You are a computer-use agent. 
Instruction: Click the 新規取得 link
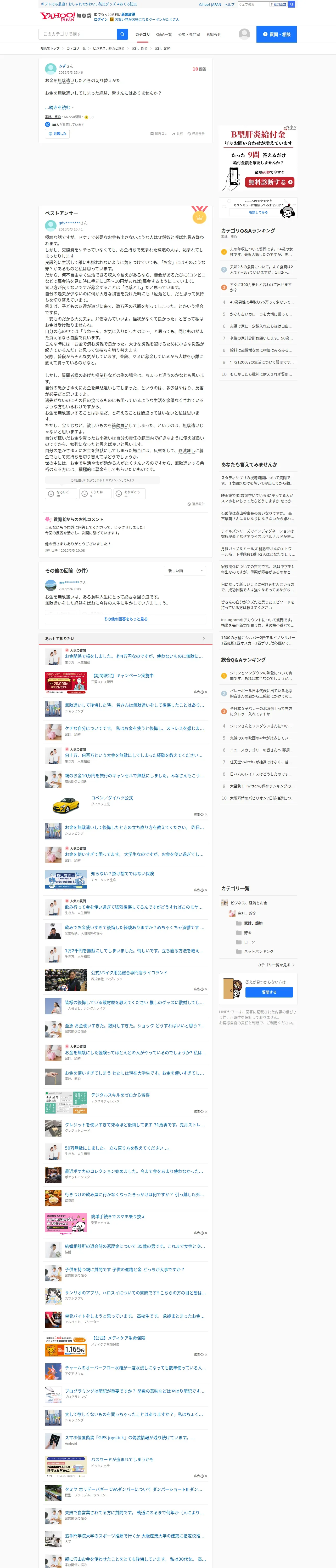click(x=128, y=14)
